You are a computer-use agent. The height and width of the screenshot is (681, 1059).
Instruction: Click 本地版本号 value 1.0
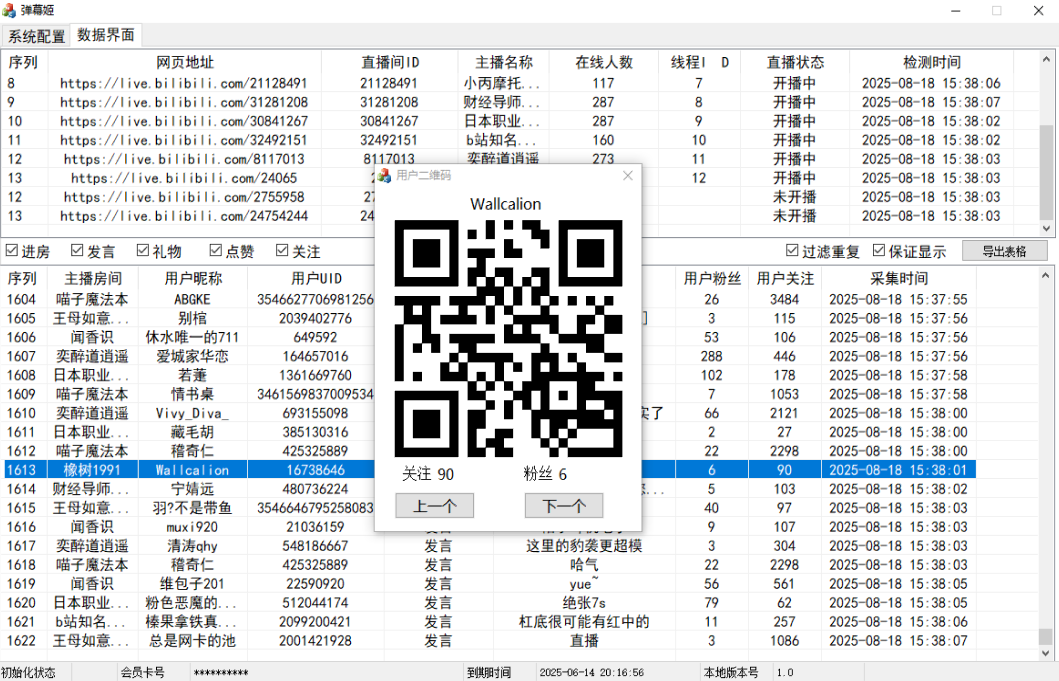[x=785, y=672]
